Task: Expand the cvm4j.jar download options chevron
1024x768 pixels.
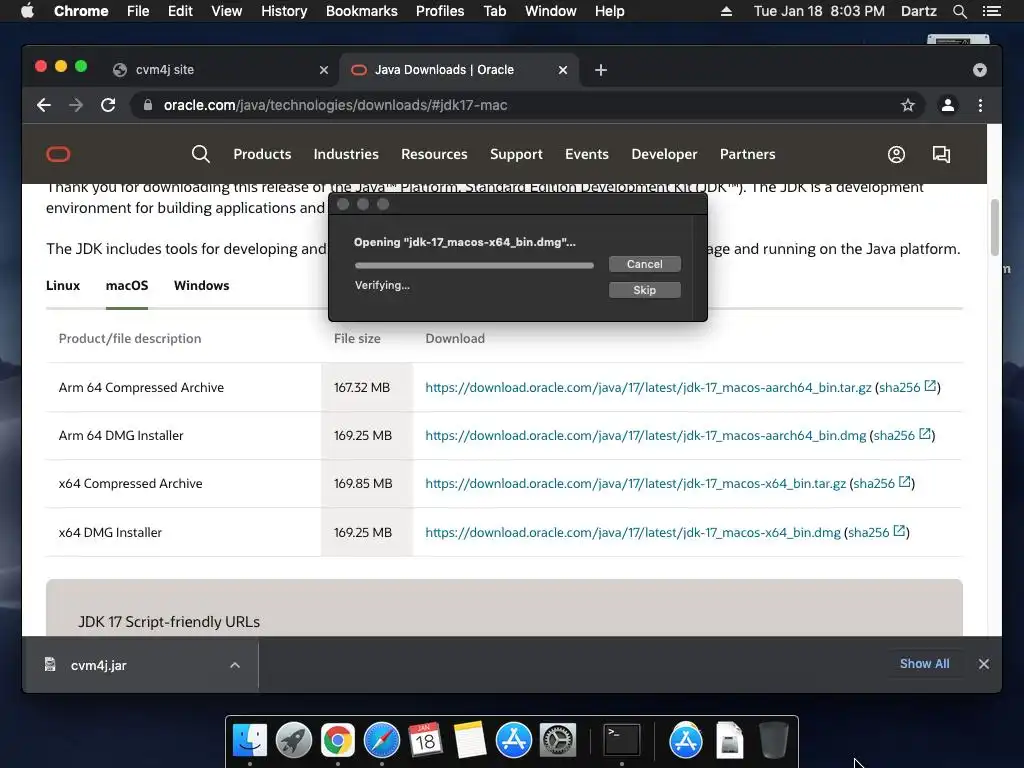Action: (235, 665)
